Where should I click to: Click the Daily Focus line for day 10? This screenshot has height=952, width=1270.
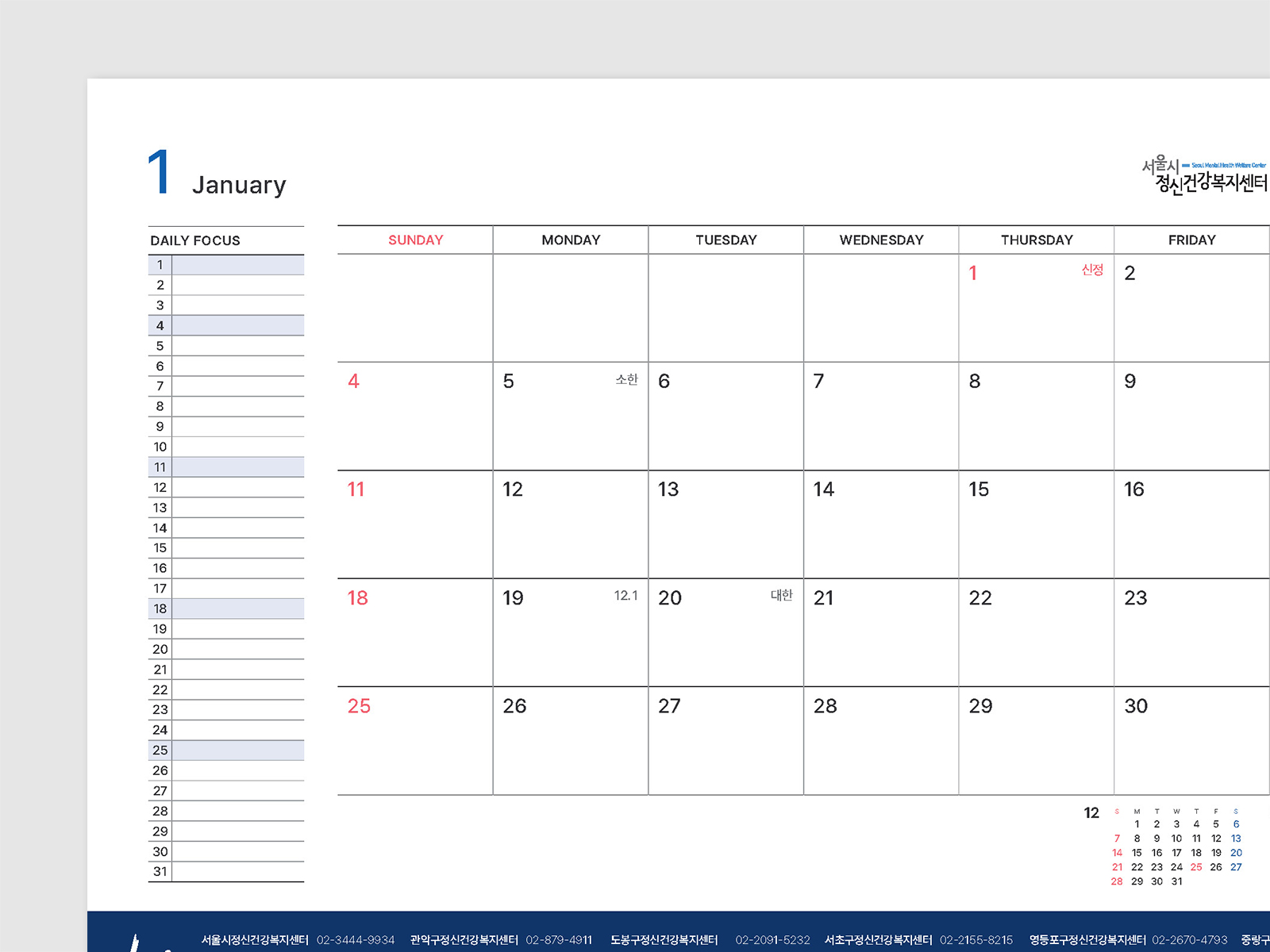[x=226, y=447]
